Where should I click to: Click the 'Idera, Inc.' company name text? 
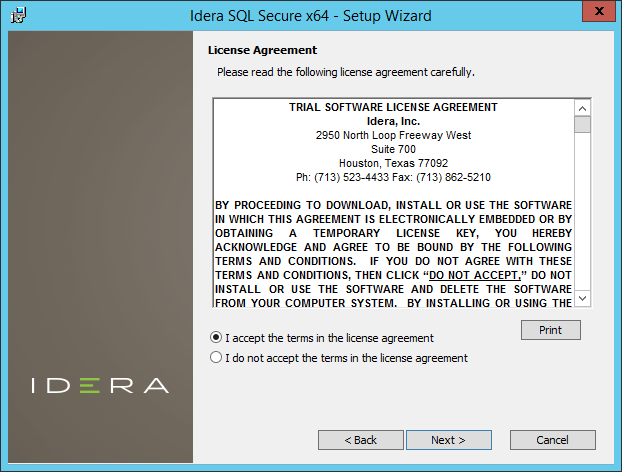pyautogui.click(x=393, y=121)
